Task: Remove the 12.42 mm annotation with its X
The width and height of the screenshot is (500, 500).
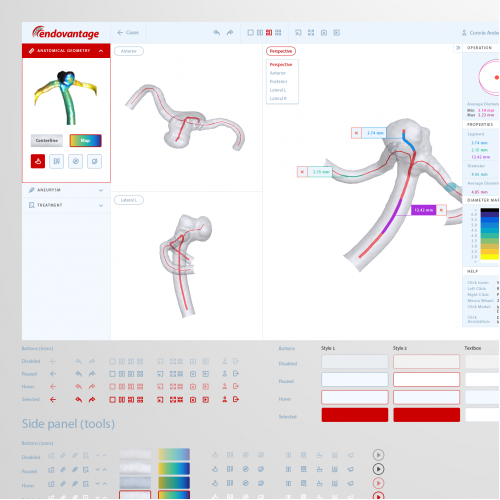Action: tap(441, 210)
